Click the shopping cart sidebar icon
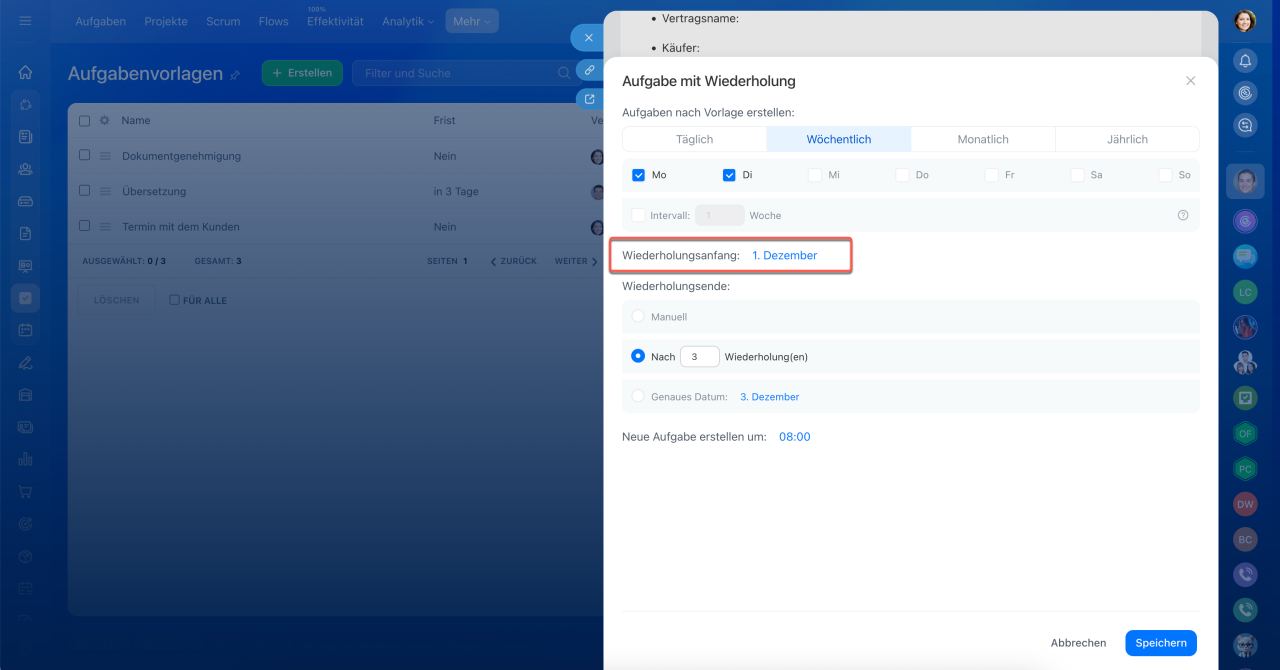The height and width of the screenshot is (670, 1280). pos(25,492)
